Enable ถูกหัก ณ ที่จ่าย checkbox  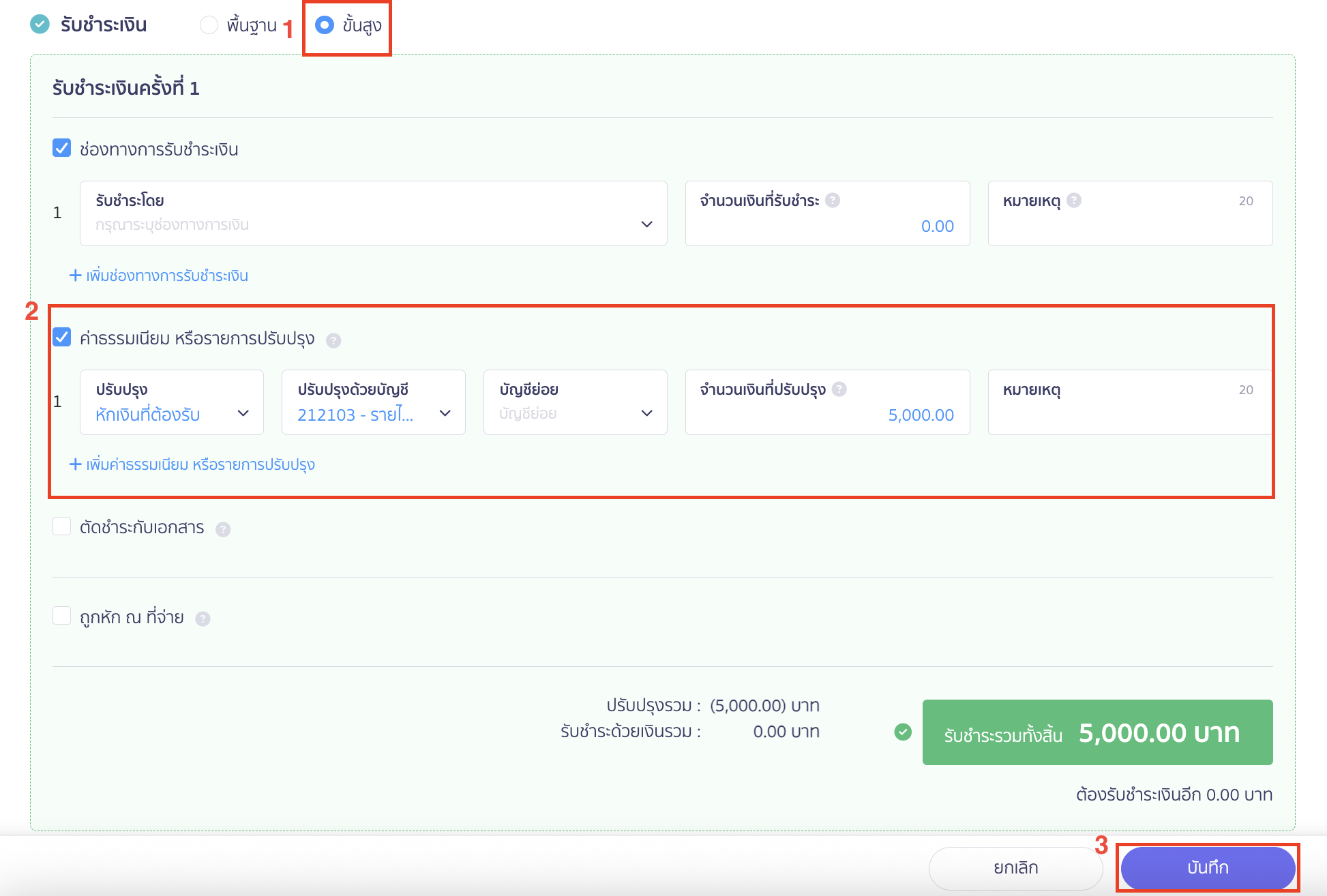[x=62, y=616]
